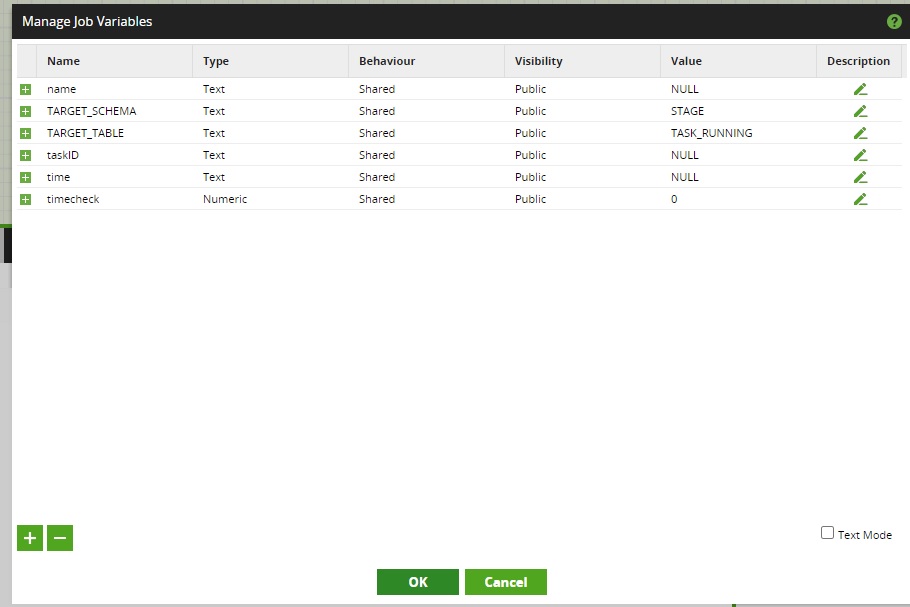Remove selected variable using the minus button
Screen dimensions: 910x607
(x=60, y=538)
